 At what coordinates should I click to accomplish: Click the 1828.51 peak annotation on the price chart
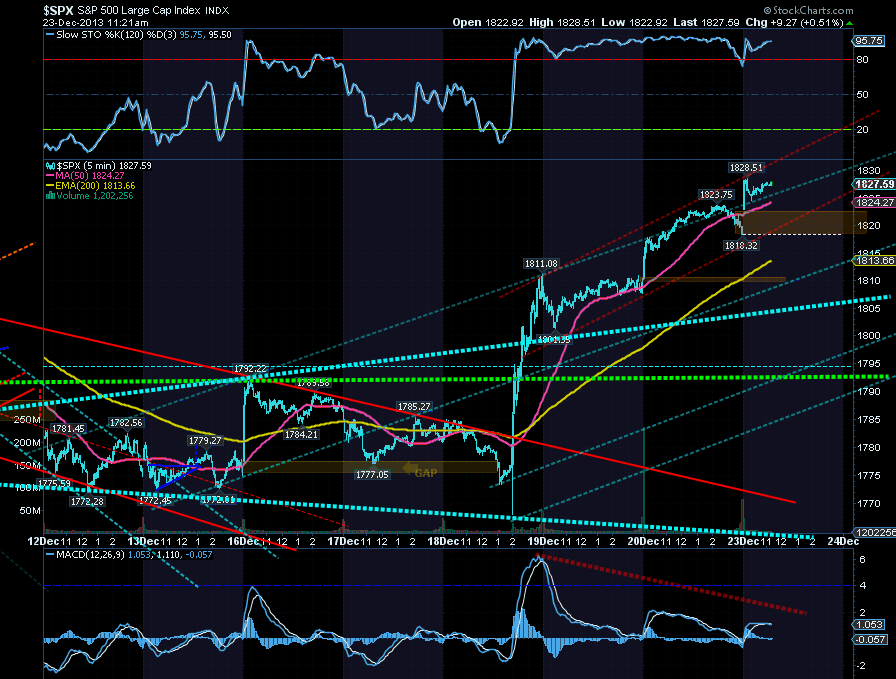(x=746, y=167)
